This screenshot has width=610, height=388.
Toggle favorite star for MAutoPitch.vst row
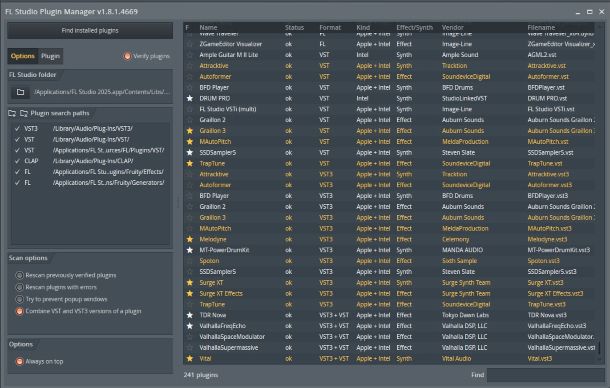click(190, 142)
